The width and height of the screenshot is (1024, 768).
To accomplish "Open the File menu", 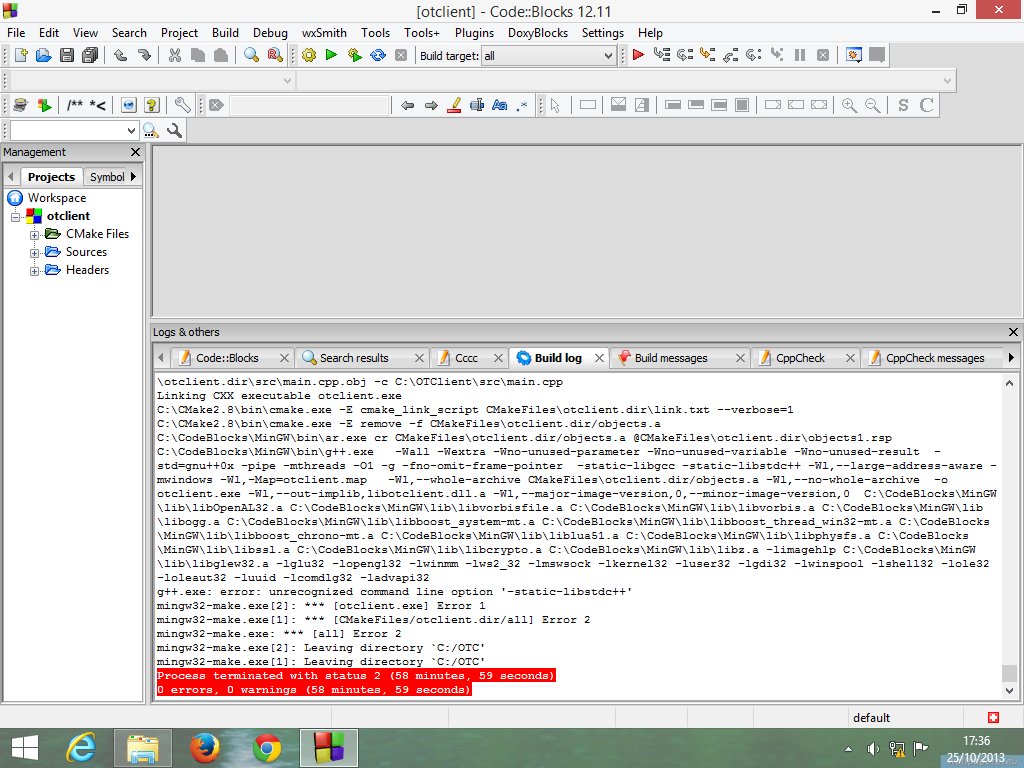I will point(16,33).
